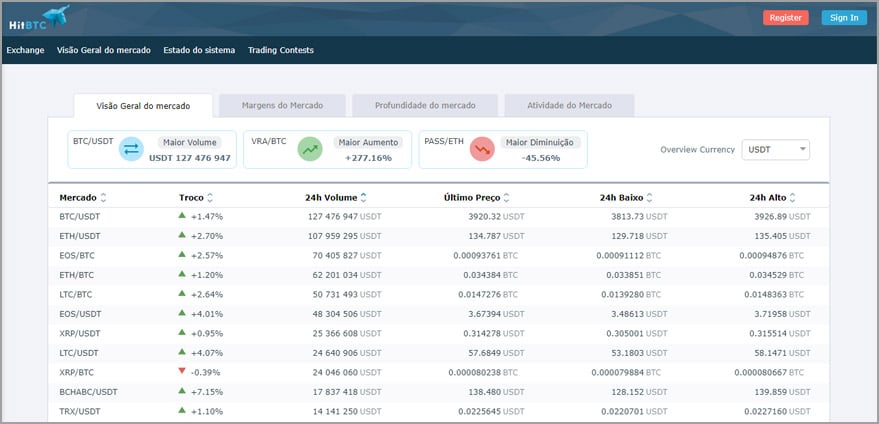Click green up arrow in EOS/BTC row
879x424 pixels.
pos(182,254)
